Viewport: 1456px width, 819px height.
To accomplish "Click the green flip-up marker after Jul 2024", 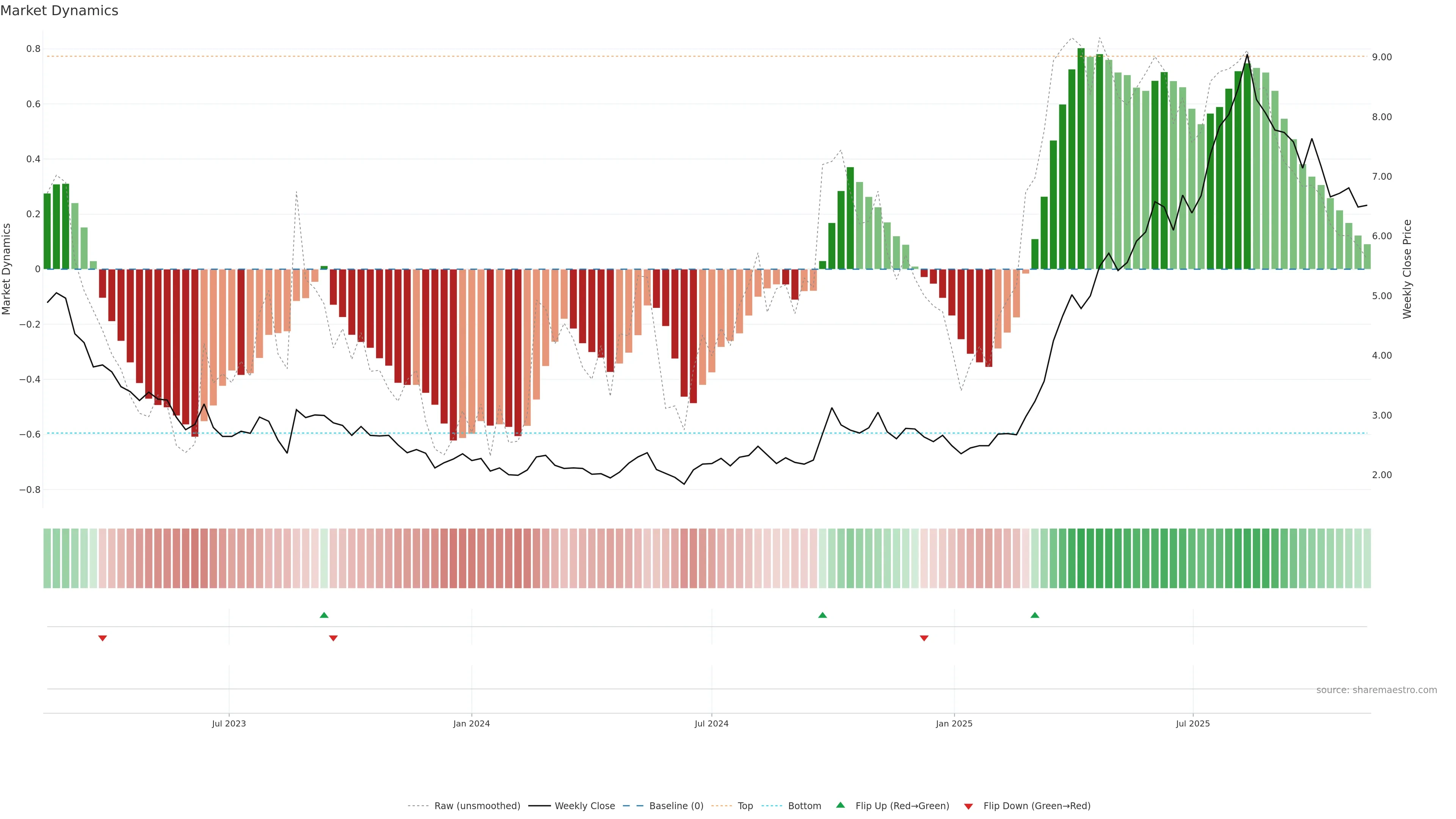I will [822, 615].
